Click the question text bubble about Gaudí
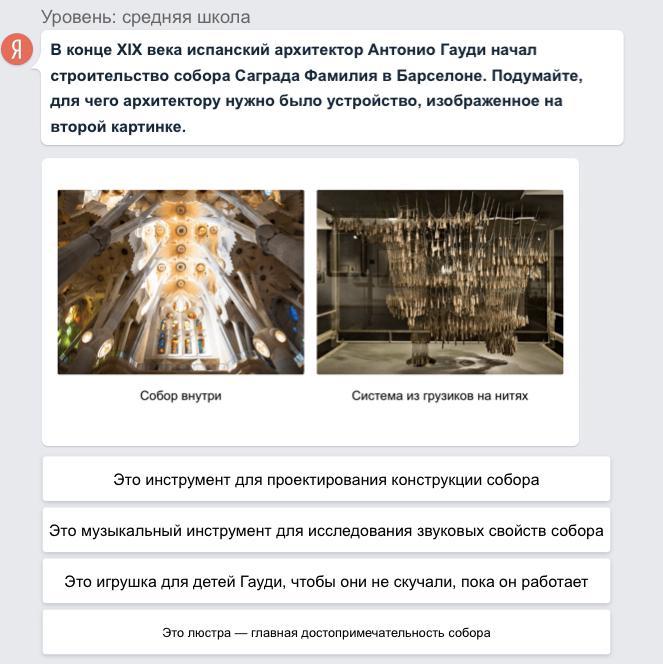 pyautogui.click(x=332, y=88)
